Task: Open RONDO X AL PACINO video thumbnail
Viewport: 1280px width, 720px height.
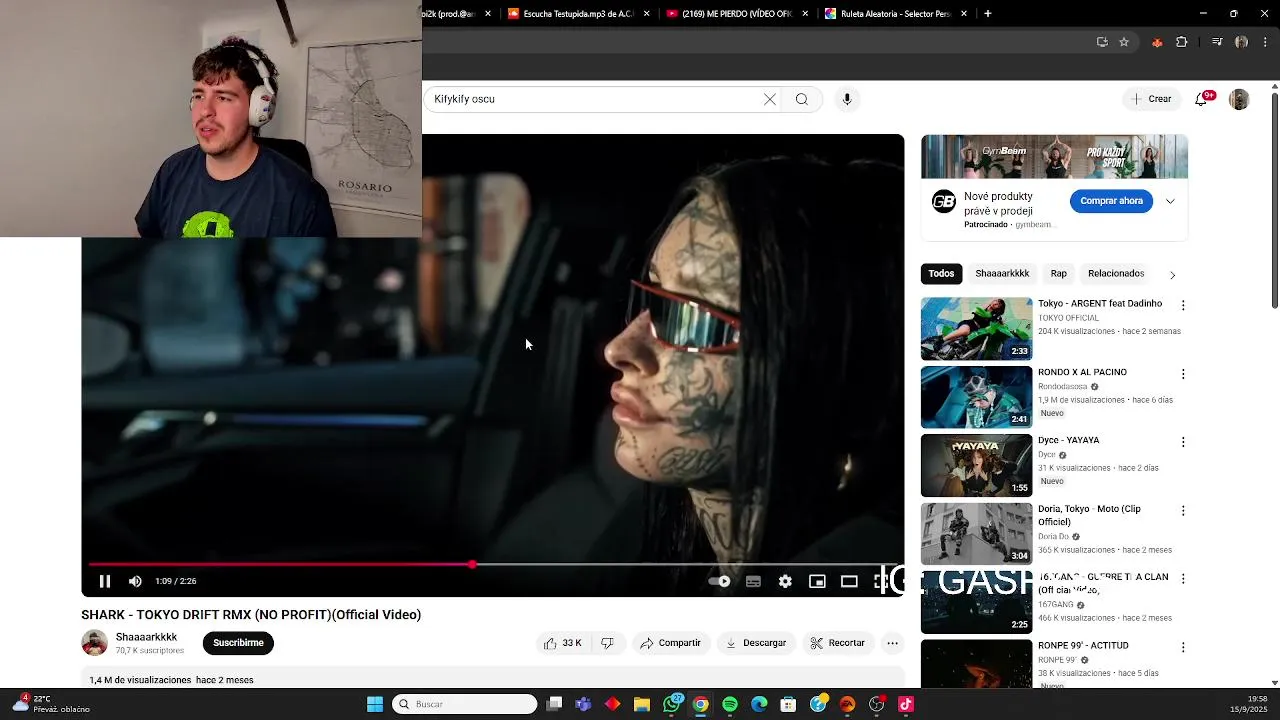Action: tap(976, 397)
